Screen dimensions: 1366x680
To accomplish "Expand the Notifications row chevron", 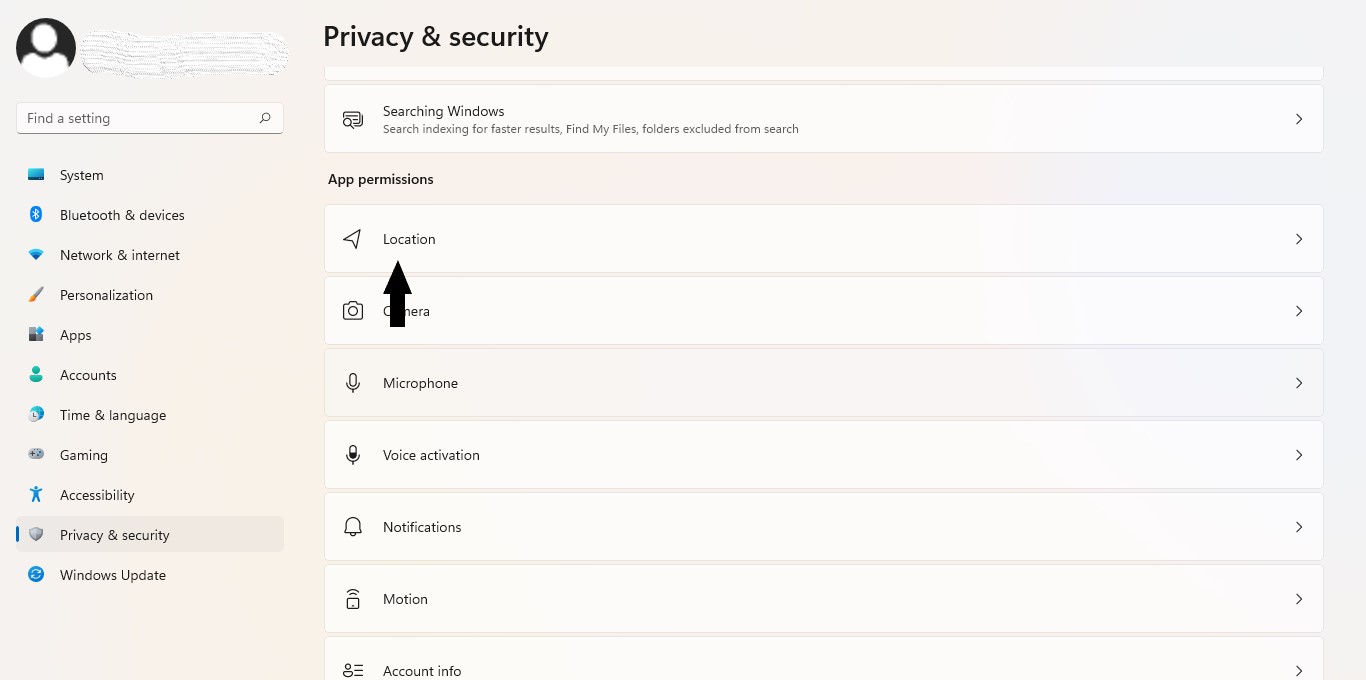I will click(1299, 527).
